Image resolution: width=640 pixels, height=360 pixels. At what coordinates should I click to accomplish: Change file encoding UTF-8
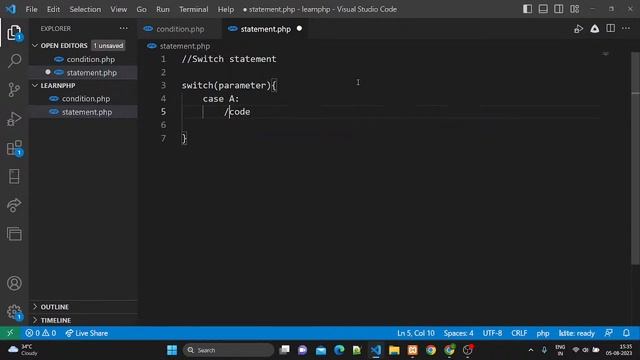(x=492, y=333)
